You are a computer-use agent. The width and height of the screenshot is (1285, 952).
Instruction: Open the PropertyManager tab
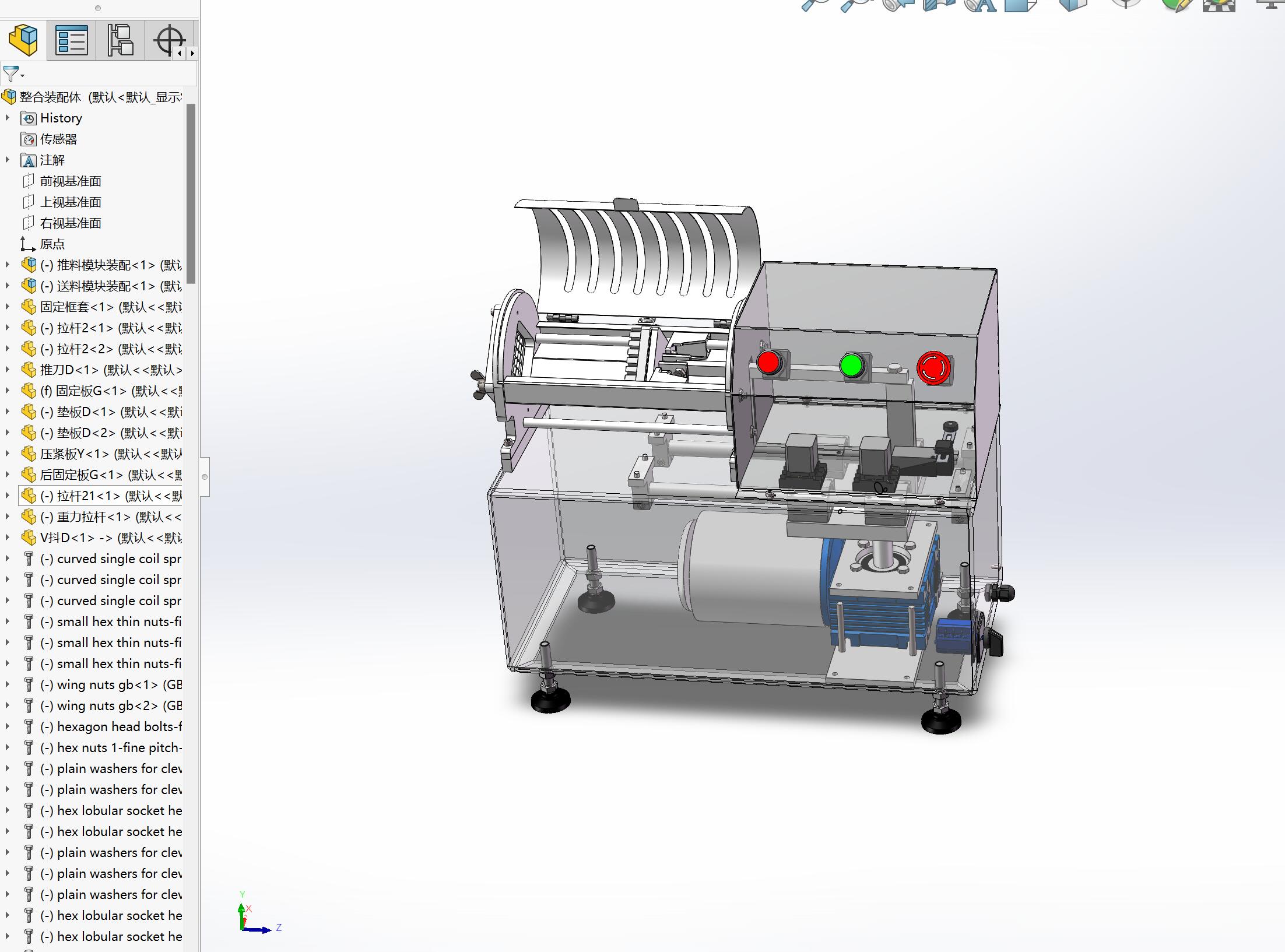[x=71, y=40]
